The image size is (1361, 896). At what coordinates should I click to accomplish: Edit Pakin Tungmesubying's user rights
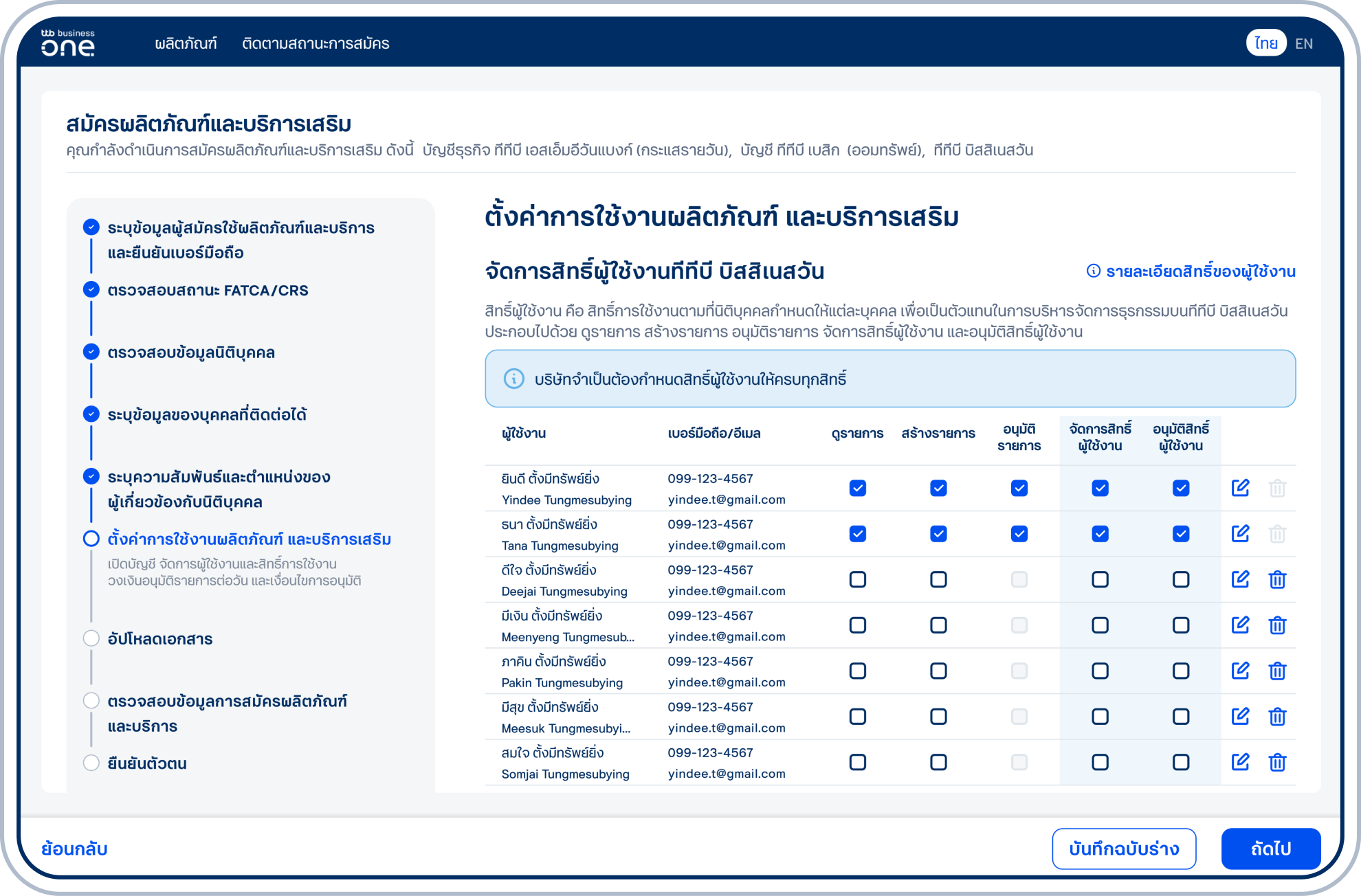1240,671
